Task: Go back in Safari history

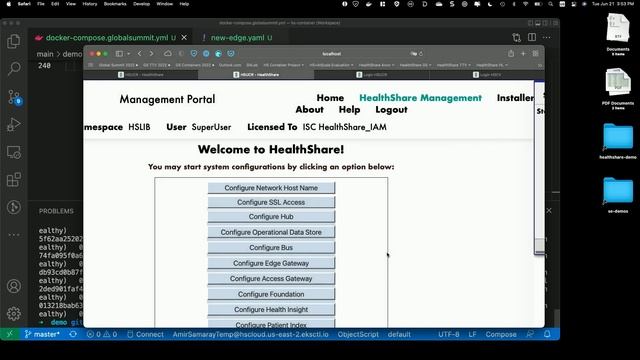Action: point(140,53)
